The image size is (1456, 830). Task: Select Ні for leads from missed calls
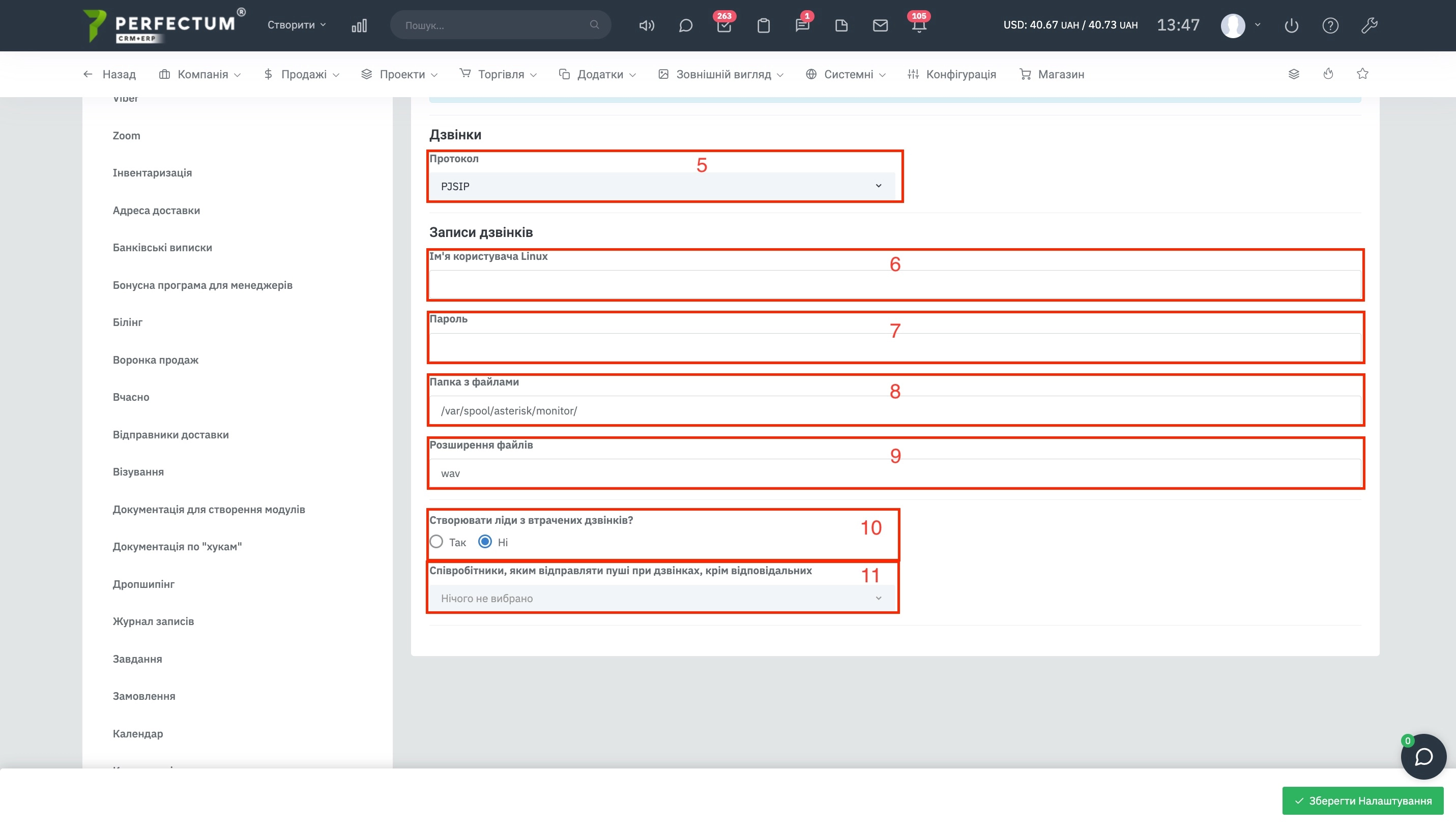pyautogui.click(x=485, y=542)
